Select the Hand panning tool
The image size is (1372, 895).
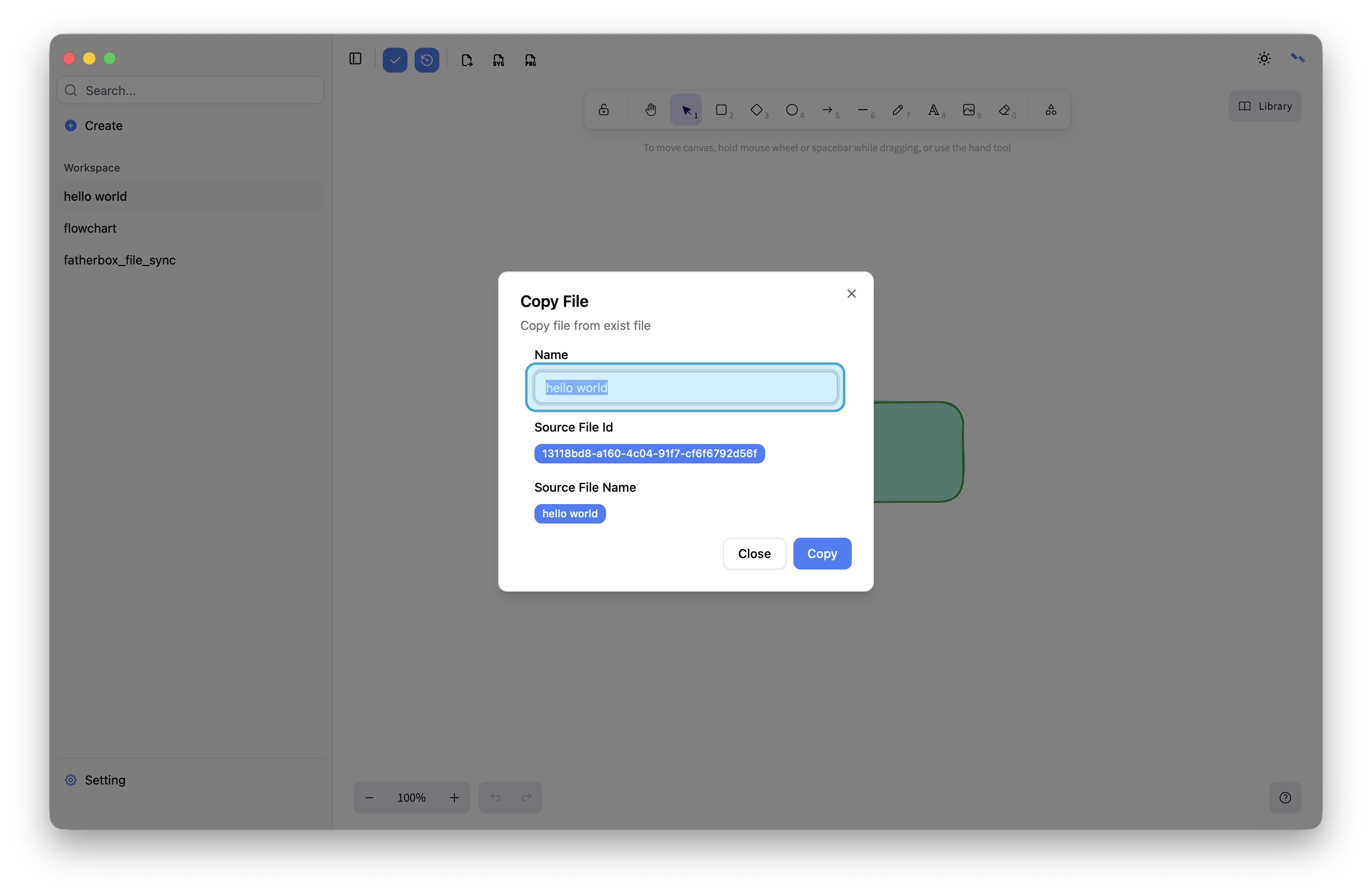pos(651,110)
